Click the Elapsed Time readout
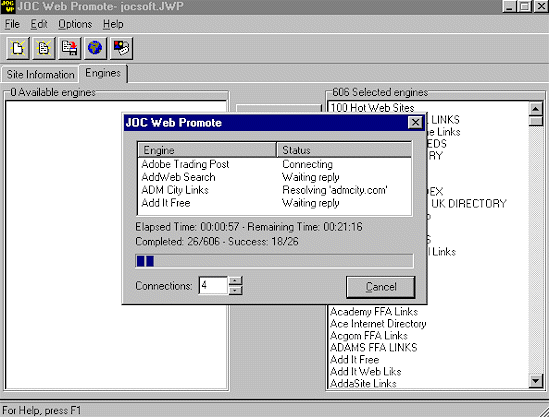This screenshot has height=418, width=550. [187, 227]
